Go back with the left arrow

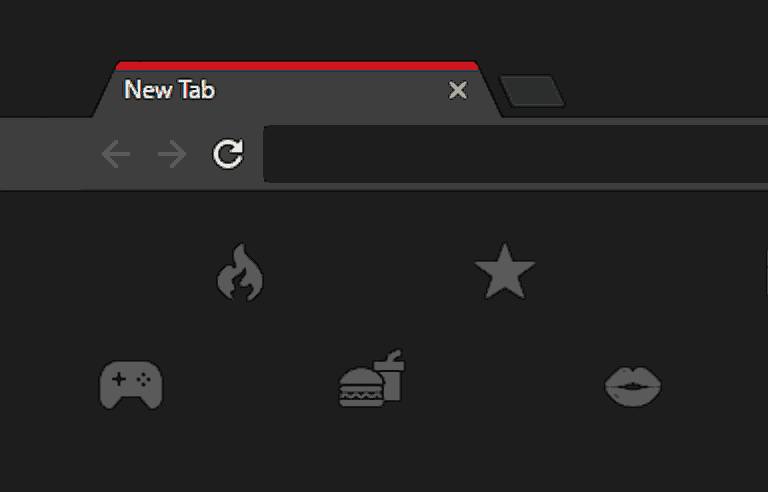point(116,154)
